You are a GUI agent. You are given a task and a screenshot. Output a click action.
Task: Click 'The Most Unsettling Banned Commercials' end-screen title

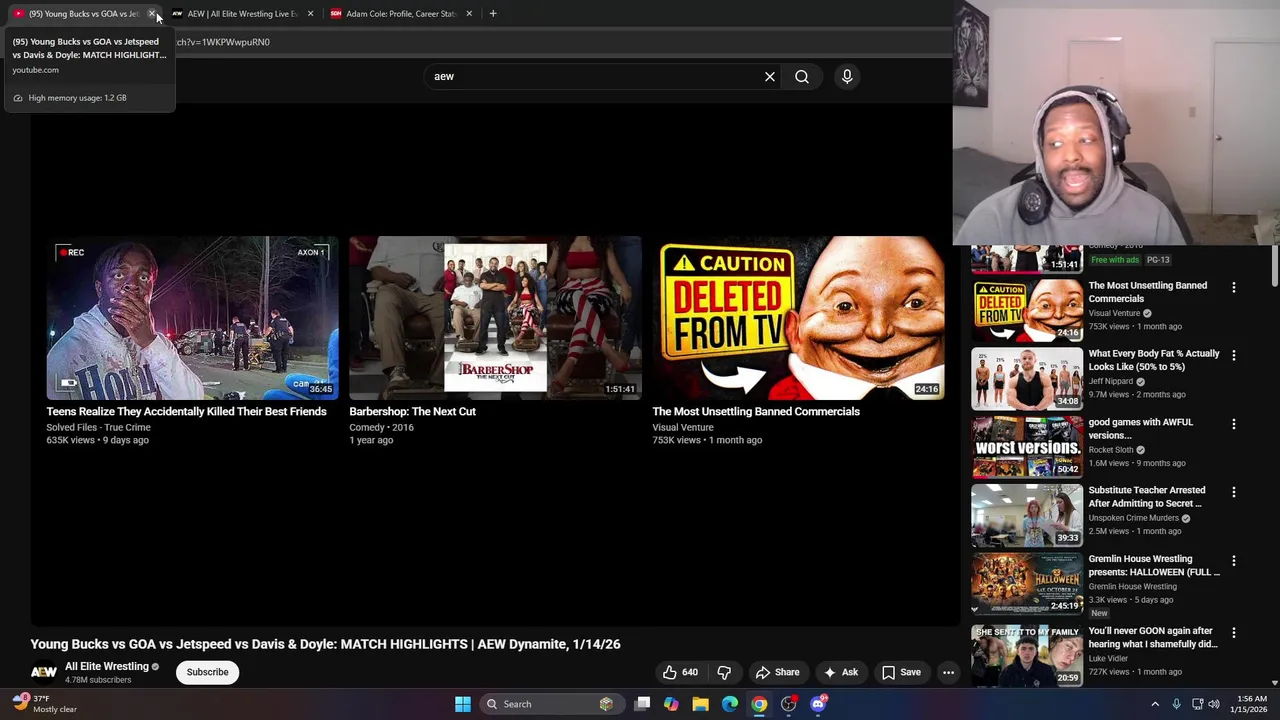pyautogui.click(x=756, y=411)
